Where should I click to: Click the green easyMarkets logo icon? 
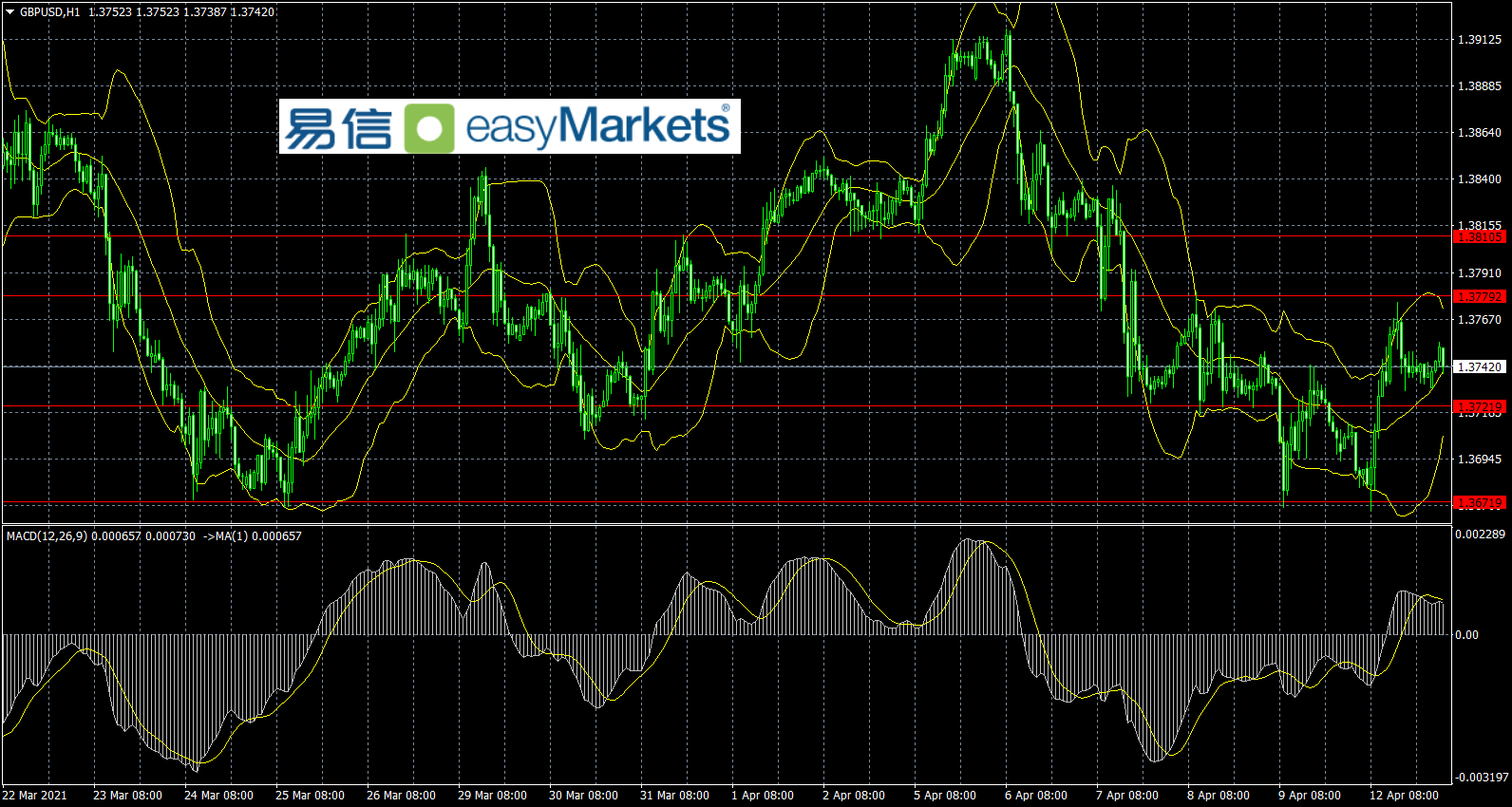click(x=429, y=128)
